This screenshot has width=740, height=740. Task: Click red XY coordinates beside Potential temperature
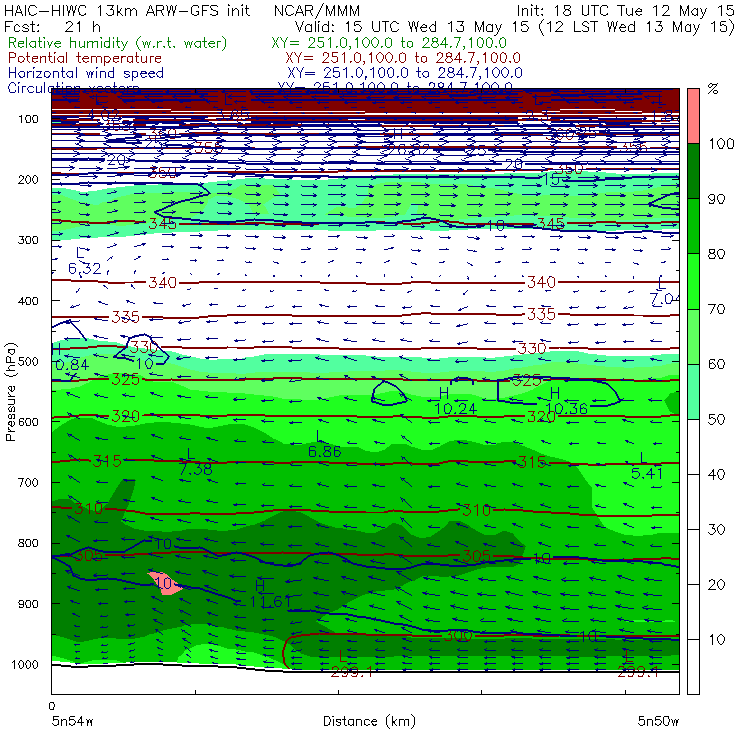pyautogui.click(x=403, y=58)
